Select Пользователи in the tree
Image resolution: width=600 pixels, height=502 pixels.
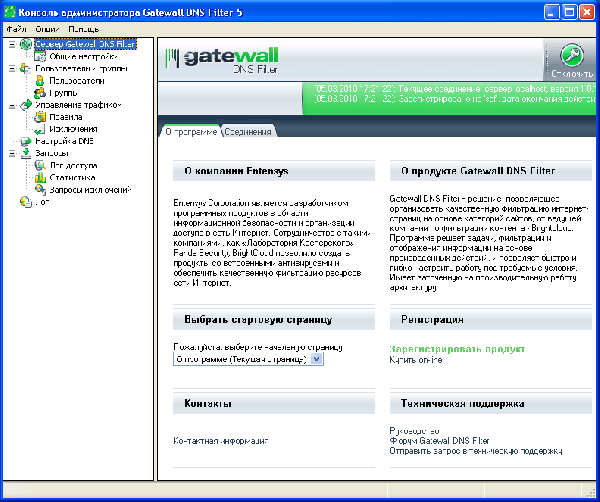click(77, 81)
